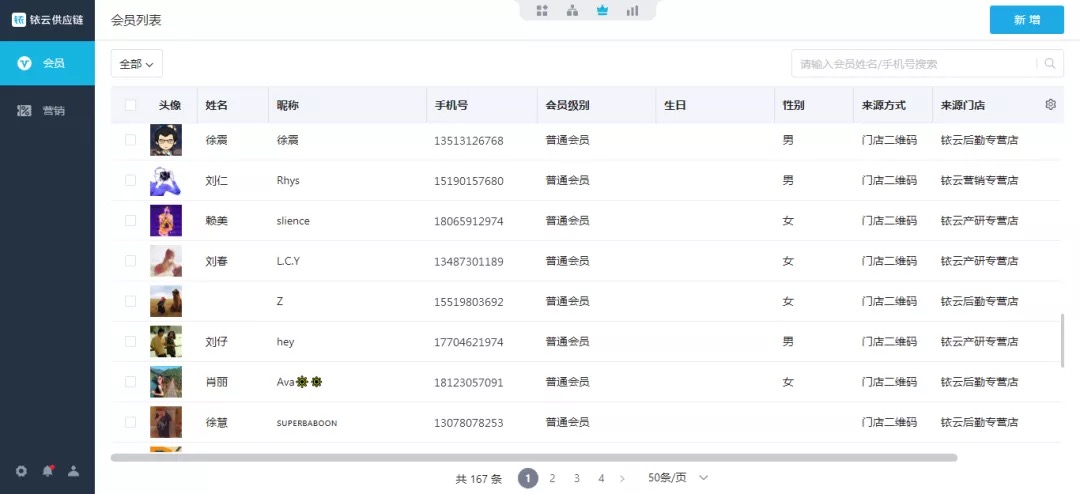Go to page 3 in pagination
The width and height of the screenshot is (1080, 494).
pos(577,479)
